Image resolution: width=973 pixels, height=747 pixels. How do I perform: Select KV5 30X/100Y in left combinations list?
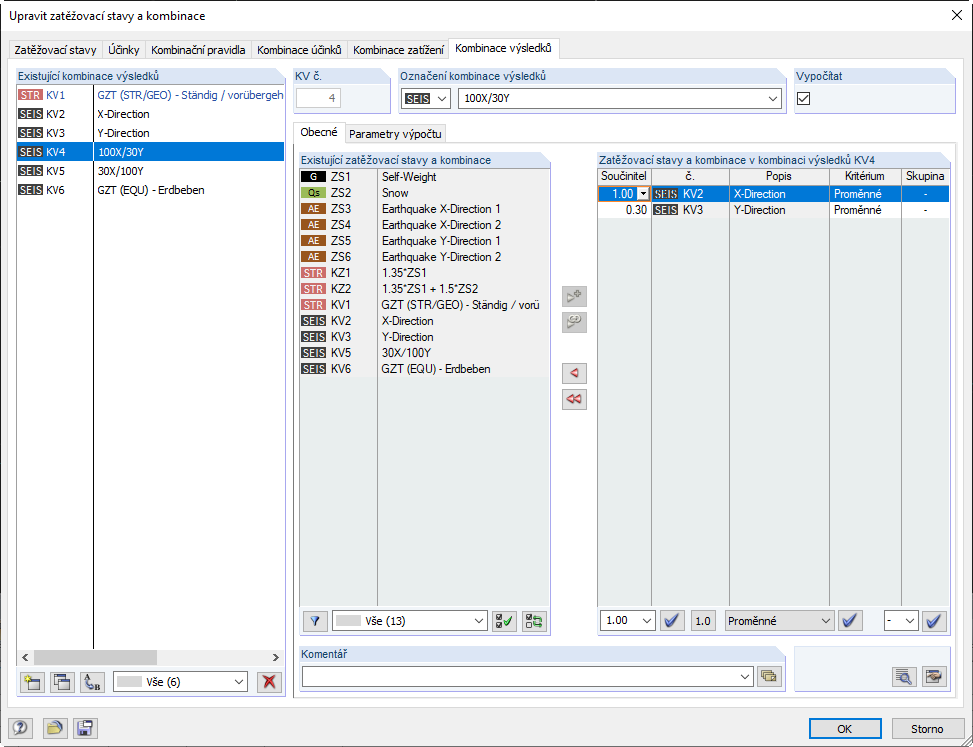tap(150, 171)
